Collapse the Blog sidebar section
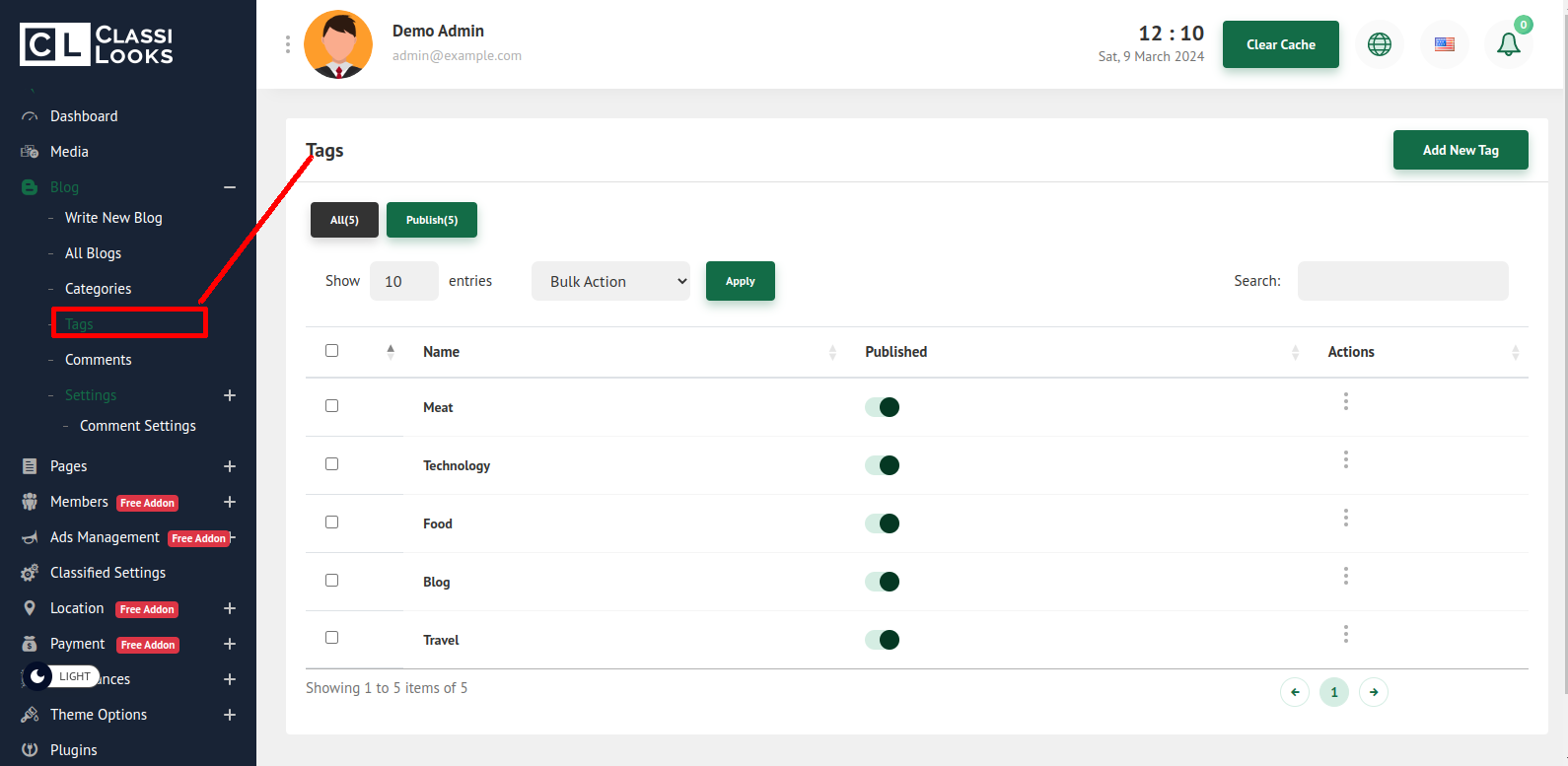This screenshot has height=766, width=1568. [229, 187]
